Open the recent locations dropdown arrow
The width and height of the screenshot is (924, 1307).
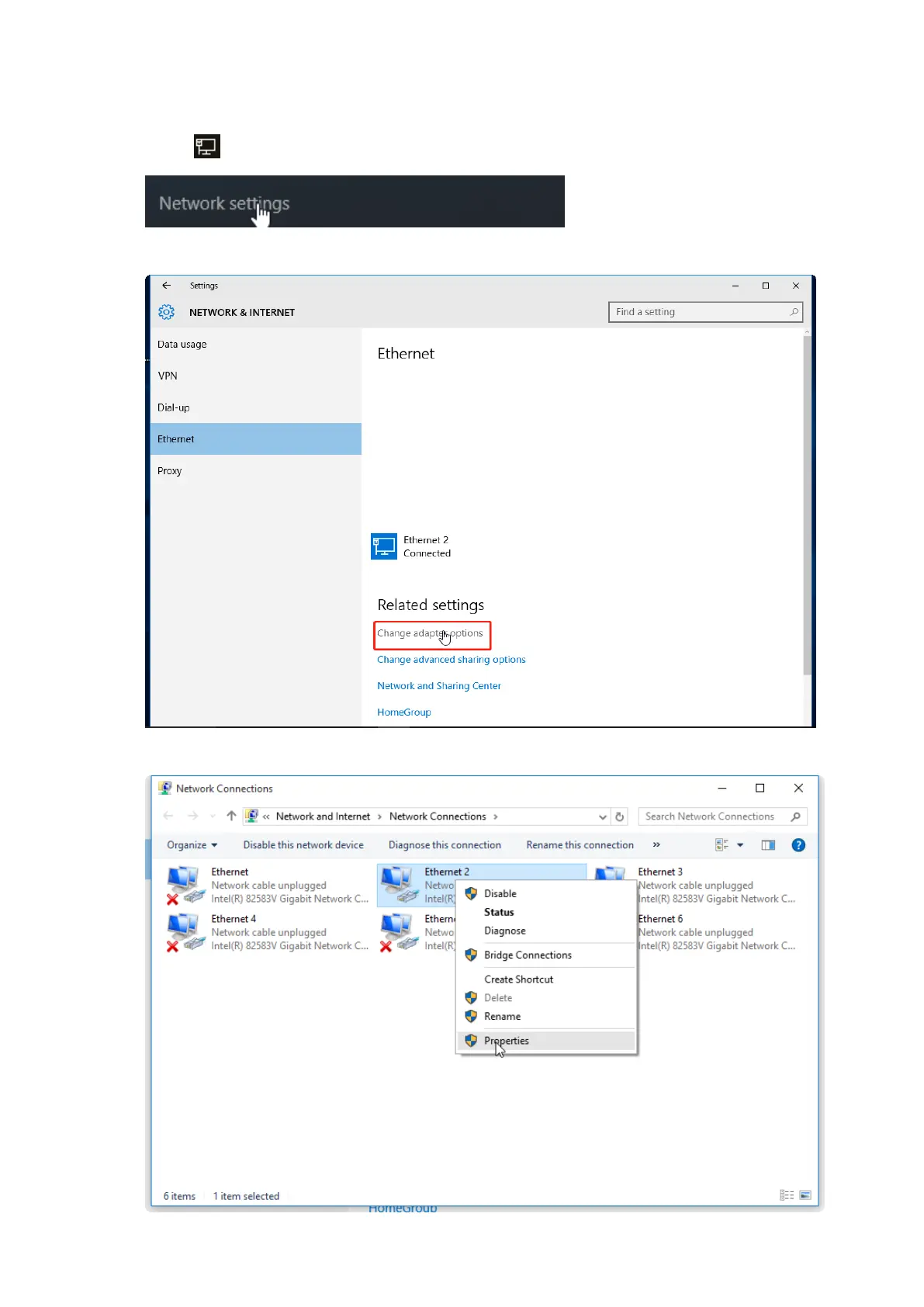(213, 816)
